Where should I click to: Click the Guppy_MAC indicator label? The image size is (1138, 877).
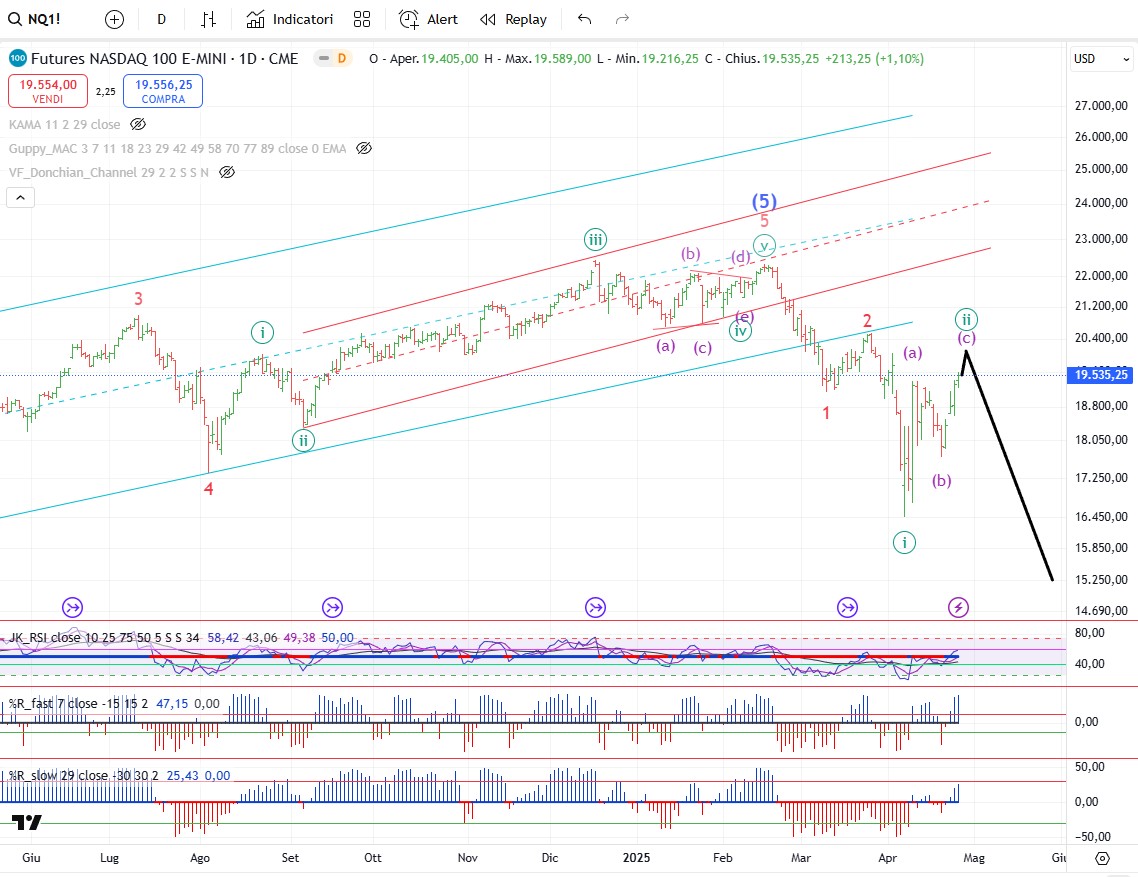(x=178, y=148)
